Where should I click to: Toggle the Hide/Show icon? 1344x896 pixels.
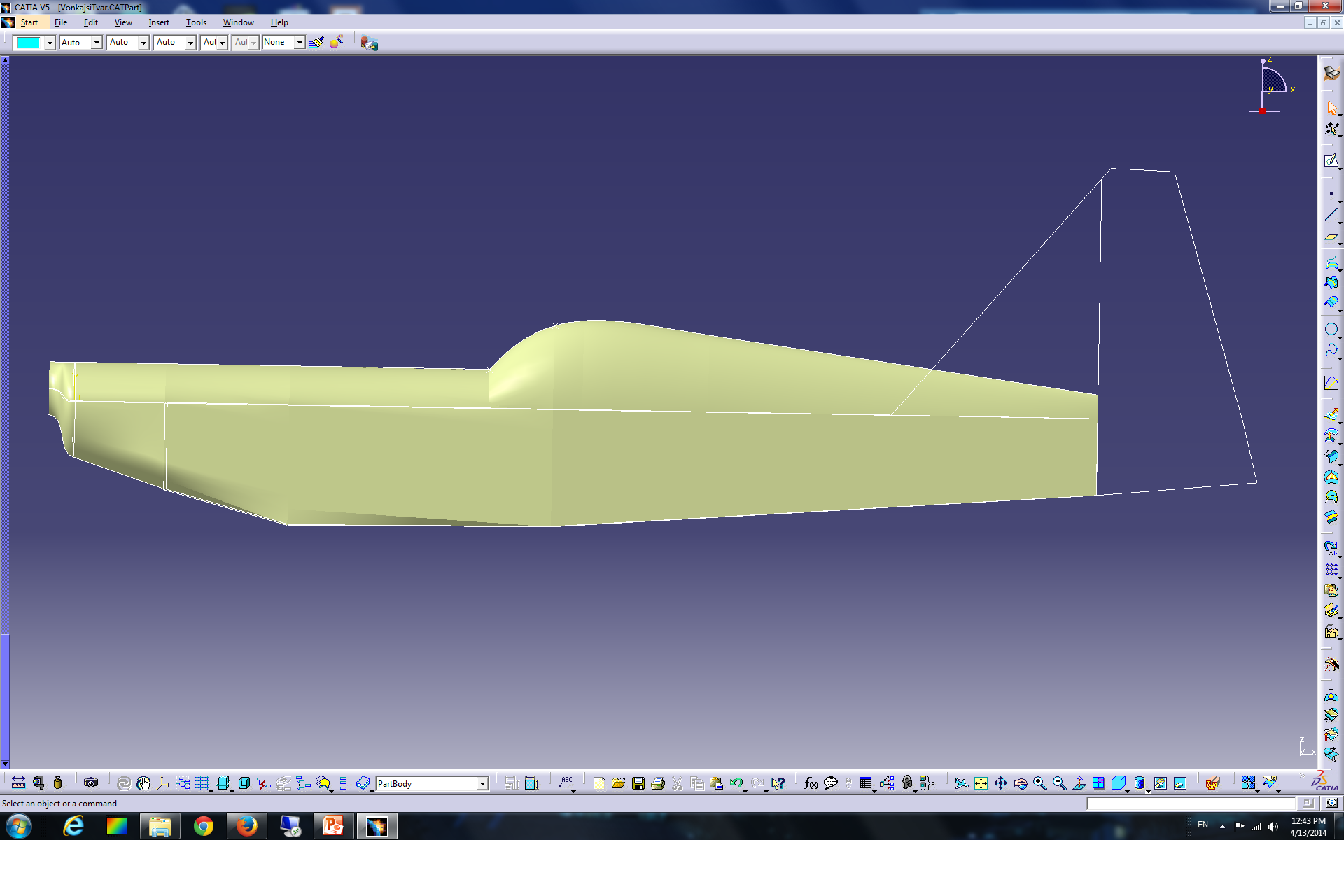click(1160, 783)
